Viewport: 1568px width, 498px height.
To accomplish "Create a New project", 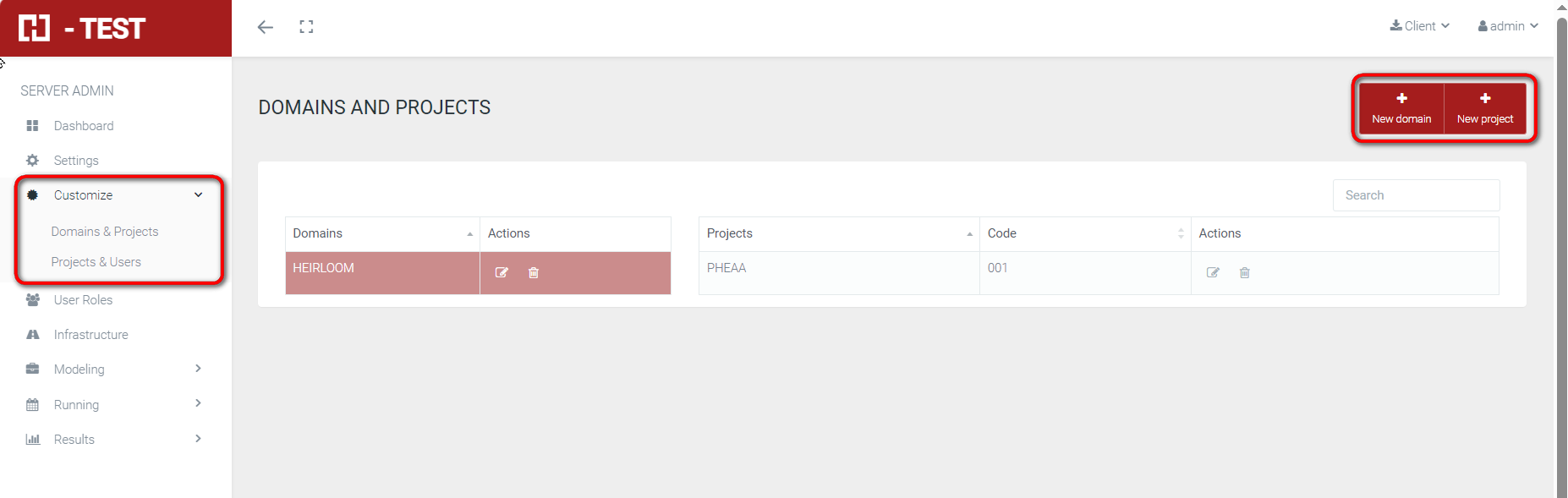I will tap(1485, 108).
